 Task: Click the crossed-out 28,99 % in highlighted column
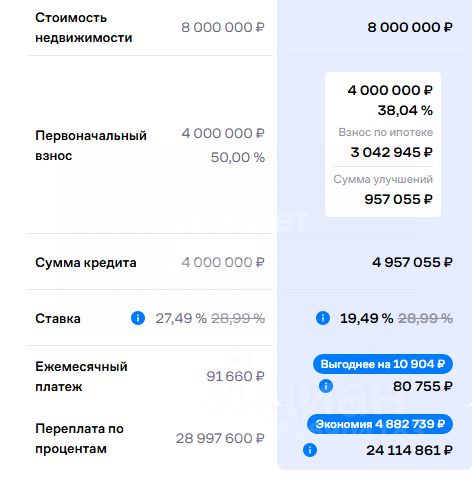(x=425, y=318)
